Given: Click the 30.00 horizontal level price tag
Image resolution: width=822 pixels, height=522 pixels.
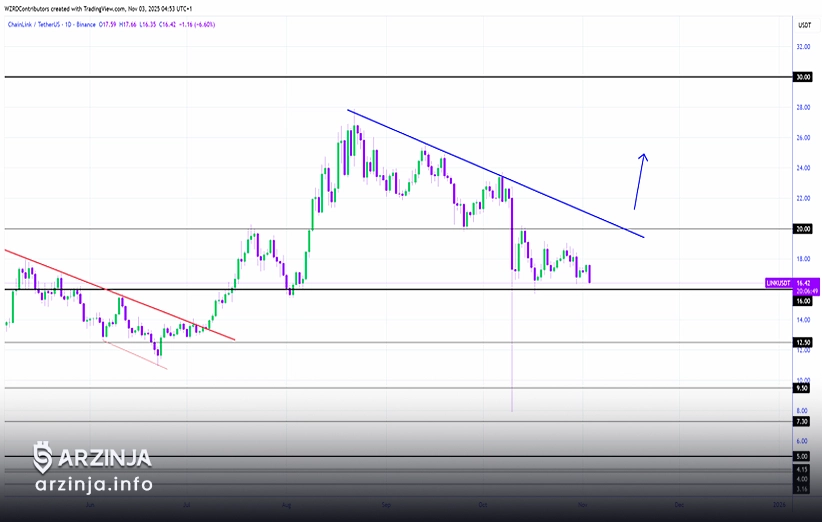Looking at the screenshot, I should [802, 77].
